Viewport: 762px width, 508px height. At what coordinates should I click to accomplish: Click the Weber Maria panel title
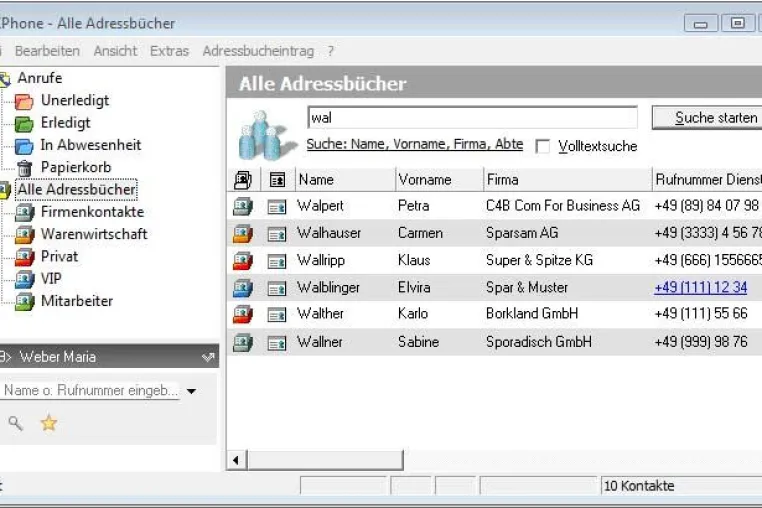57,357
